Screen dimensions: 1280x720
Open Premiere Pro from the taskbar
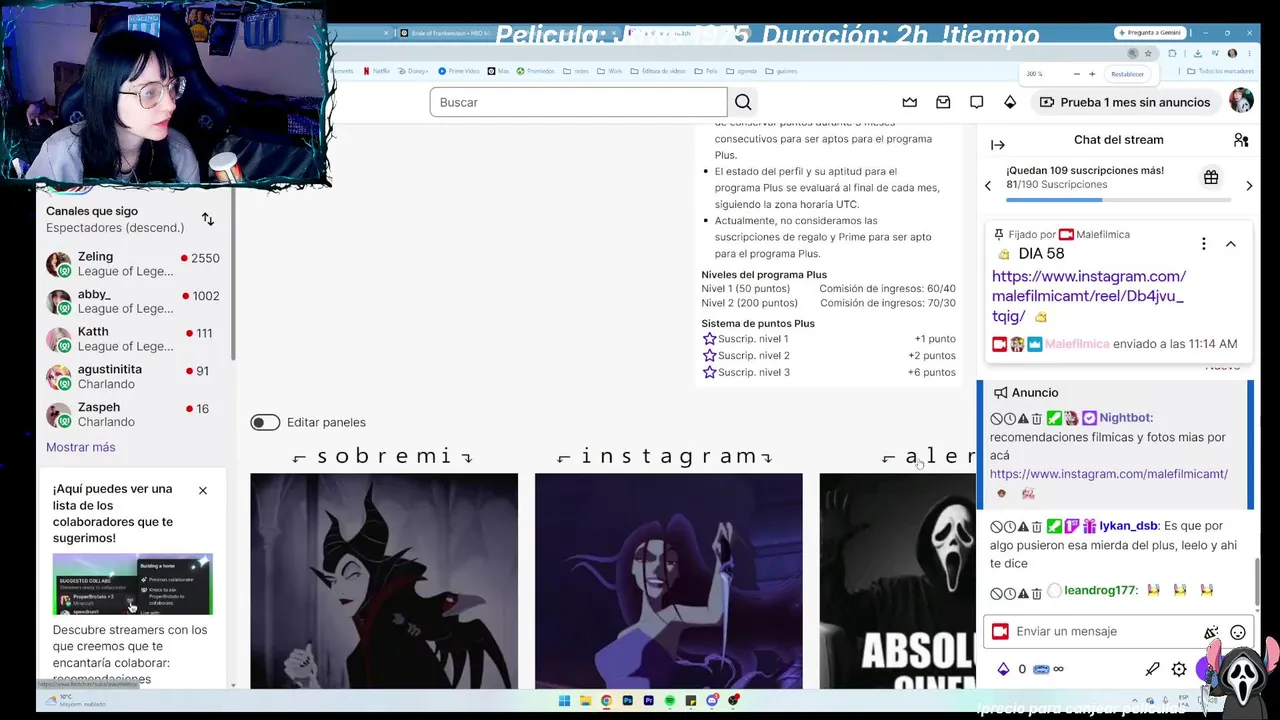click(648, 701)
